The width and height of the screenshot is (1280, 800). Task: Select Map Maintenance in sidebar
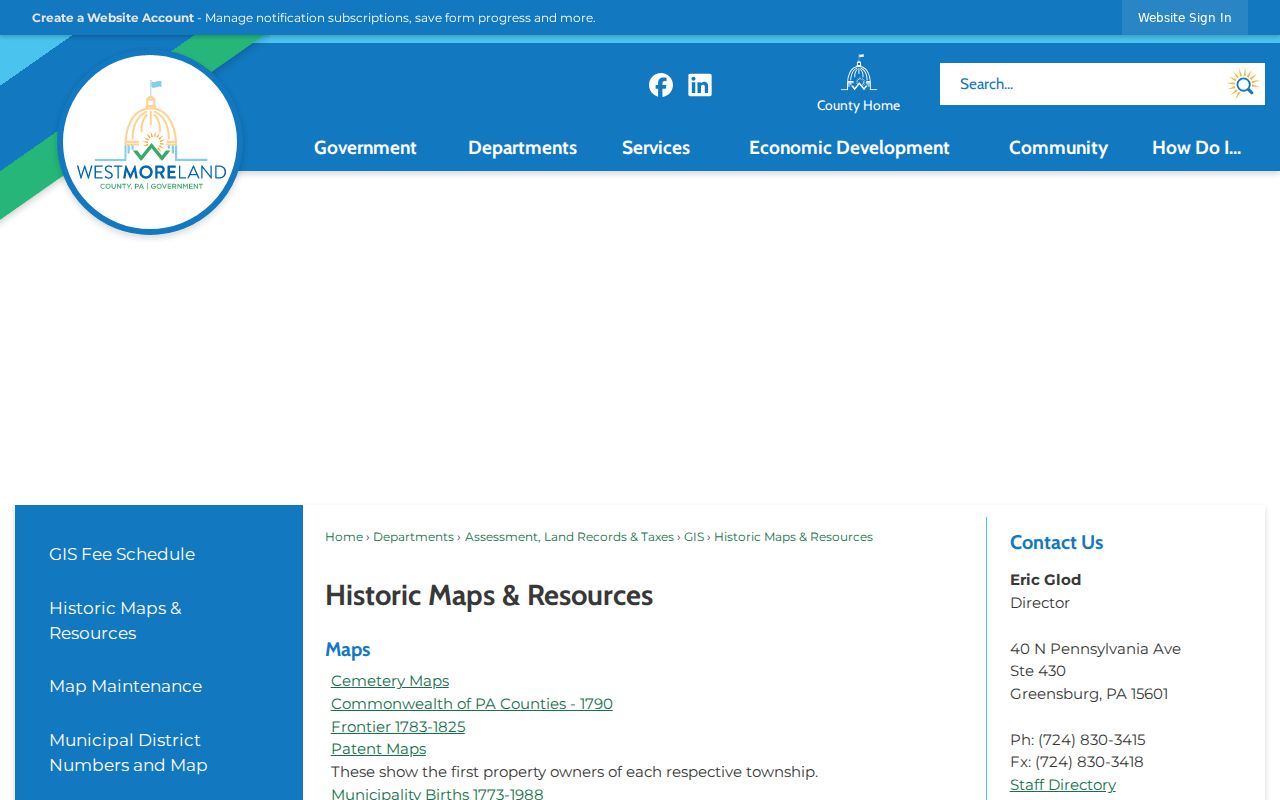click(x=125, y=686)
